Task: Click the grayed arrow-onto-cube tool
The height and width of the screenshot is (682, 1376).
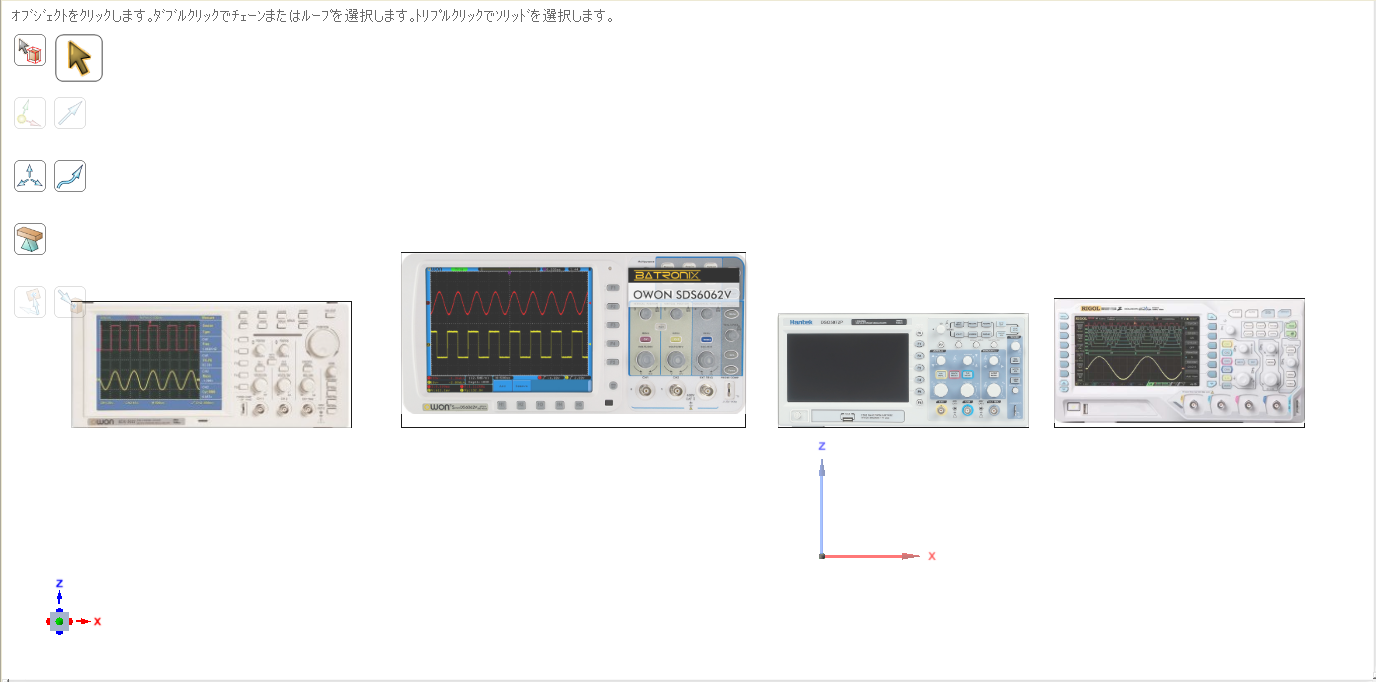Action: point(70,302)
